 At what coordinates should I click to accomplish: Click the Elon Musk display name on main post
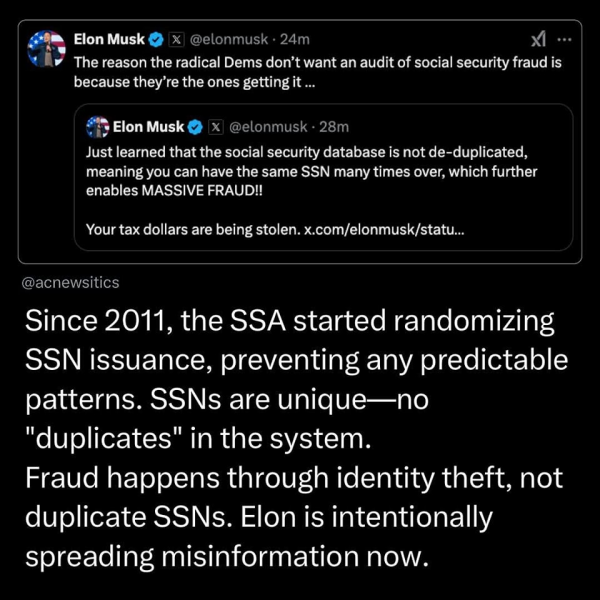[x=109, y=39]
